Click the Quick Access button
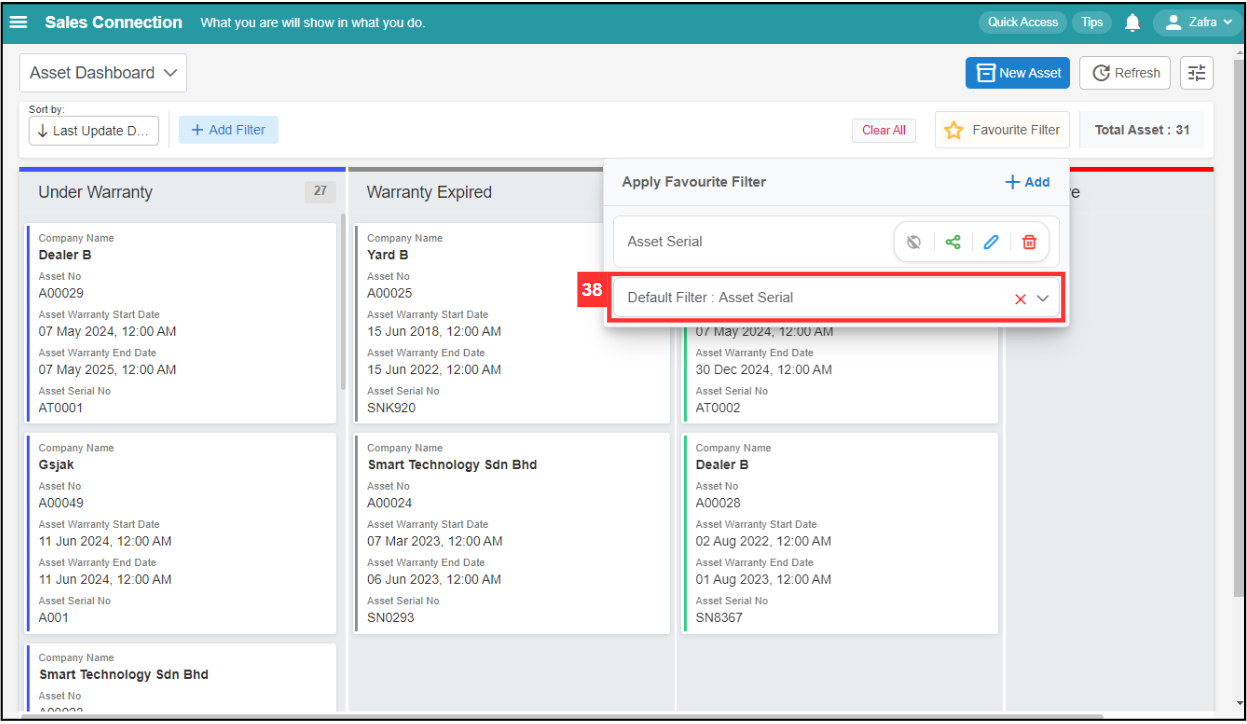The image size is (1247, 724). click(x=1022, y=22)
